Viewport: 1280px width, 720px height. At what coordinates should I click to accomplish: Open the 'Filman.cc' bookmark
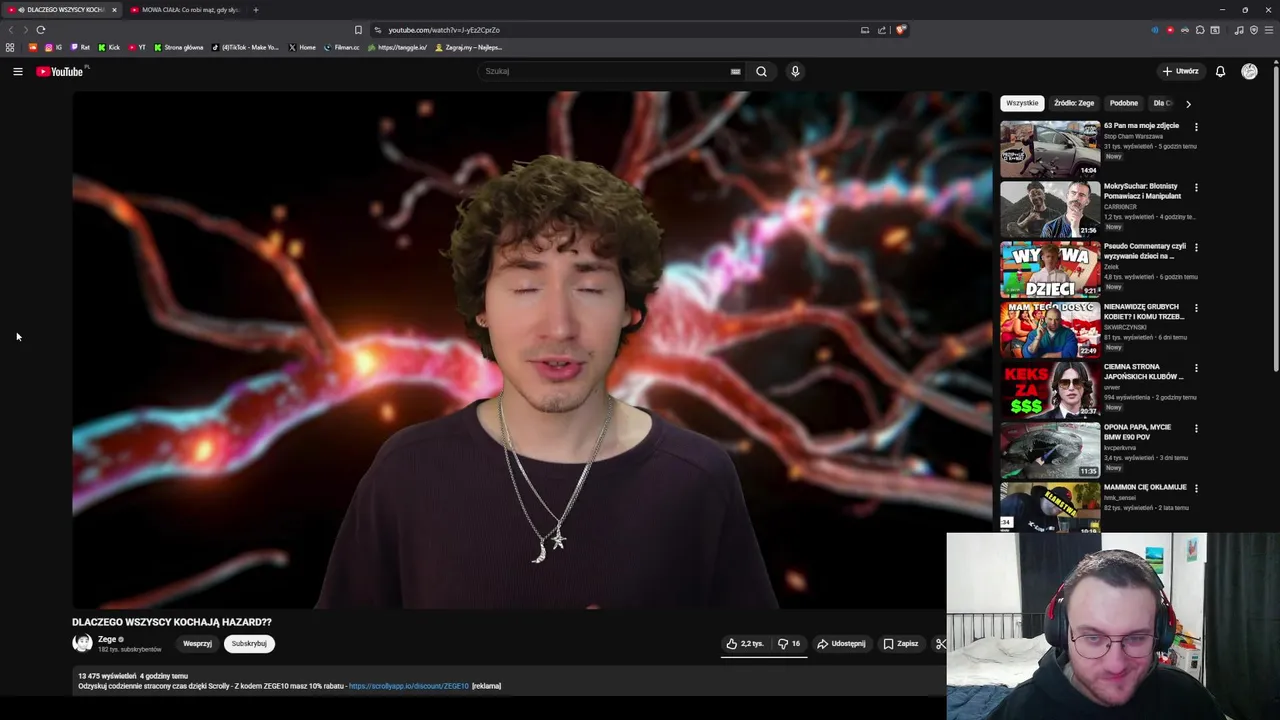[x=342, y=47]
